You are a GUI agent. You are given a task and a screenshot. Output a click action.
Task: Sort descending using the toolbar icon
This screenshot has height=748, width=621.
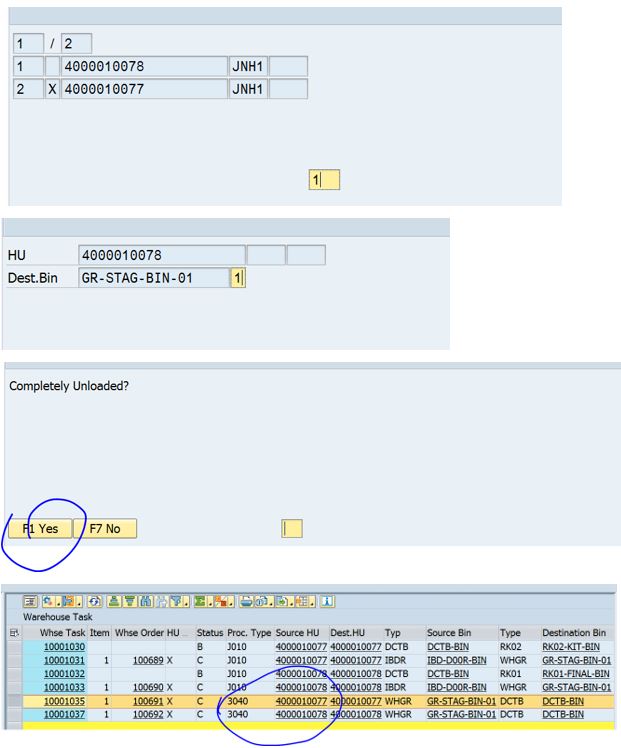tap(130, 600)
